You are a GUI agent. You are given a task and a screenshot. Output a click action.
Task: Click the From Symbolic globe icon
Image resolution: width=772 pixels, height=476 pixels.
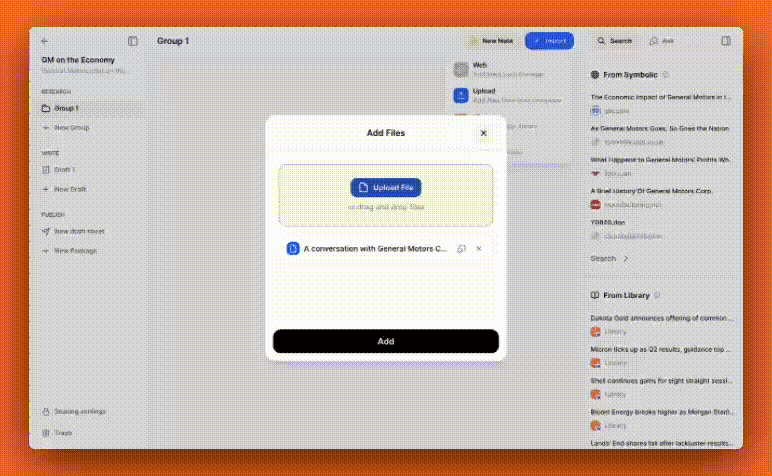[595, 75]
